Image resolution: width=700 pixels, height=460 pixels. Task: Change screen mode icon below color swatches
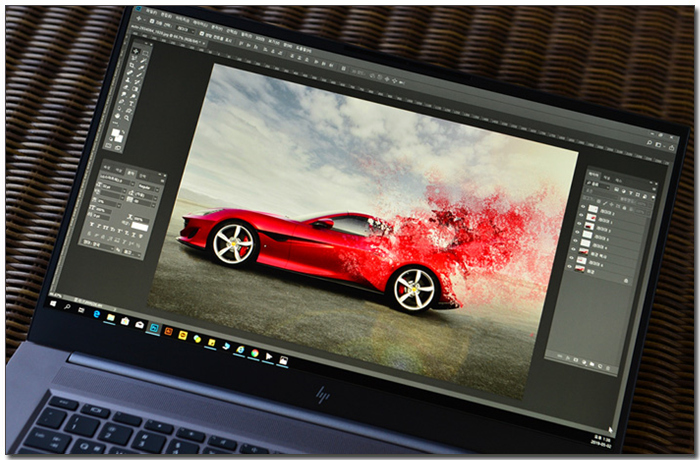point(118,148)
